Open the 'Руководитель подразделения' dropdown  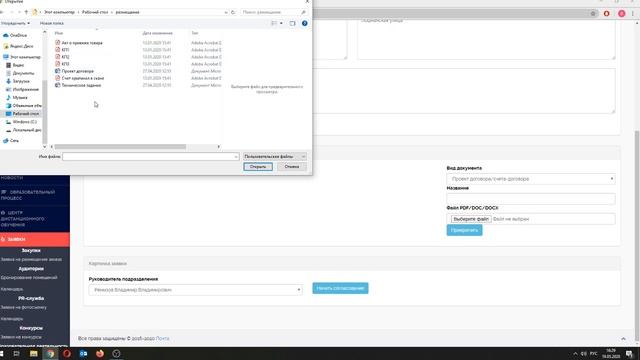196,290
